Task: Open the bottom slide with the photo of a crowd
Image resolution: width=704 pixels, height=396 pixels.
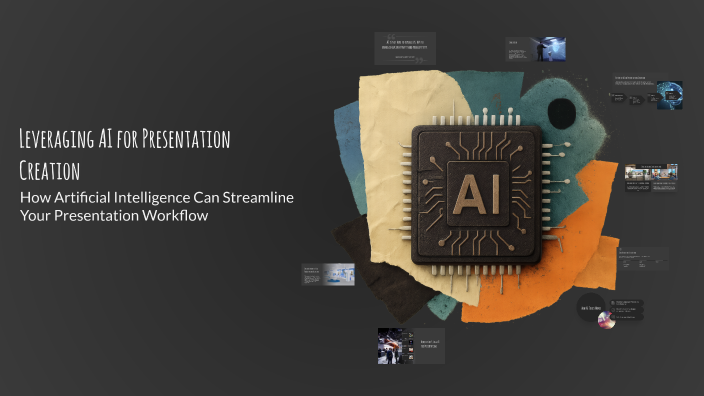Action: tap(411, 346)
